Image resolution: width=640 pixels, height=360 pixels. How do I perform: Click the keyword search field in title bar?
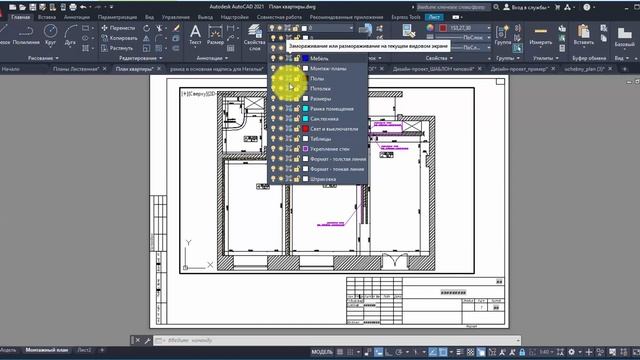[453, 7]
